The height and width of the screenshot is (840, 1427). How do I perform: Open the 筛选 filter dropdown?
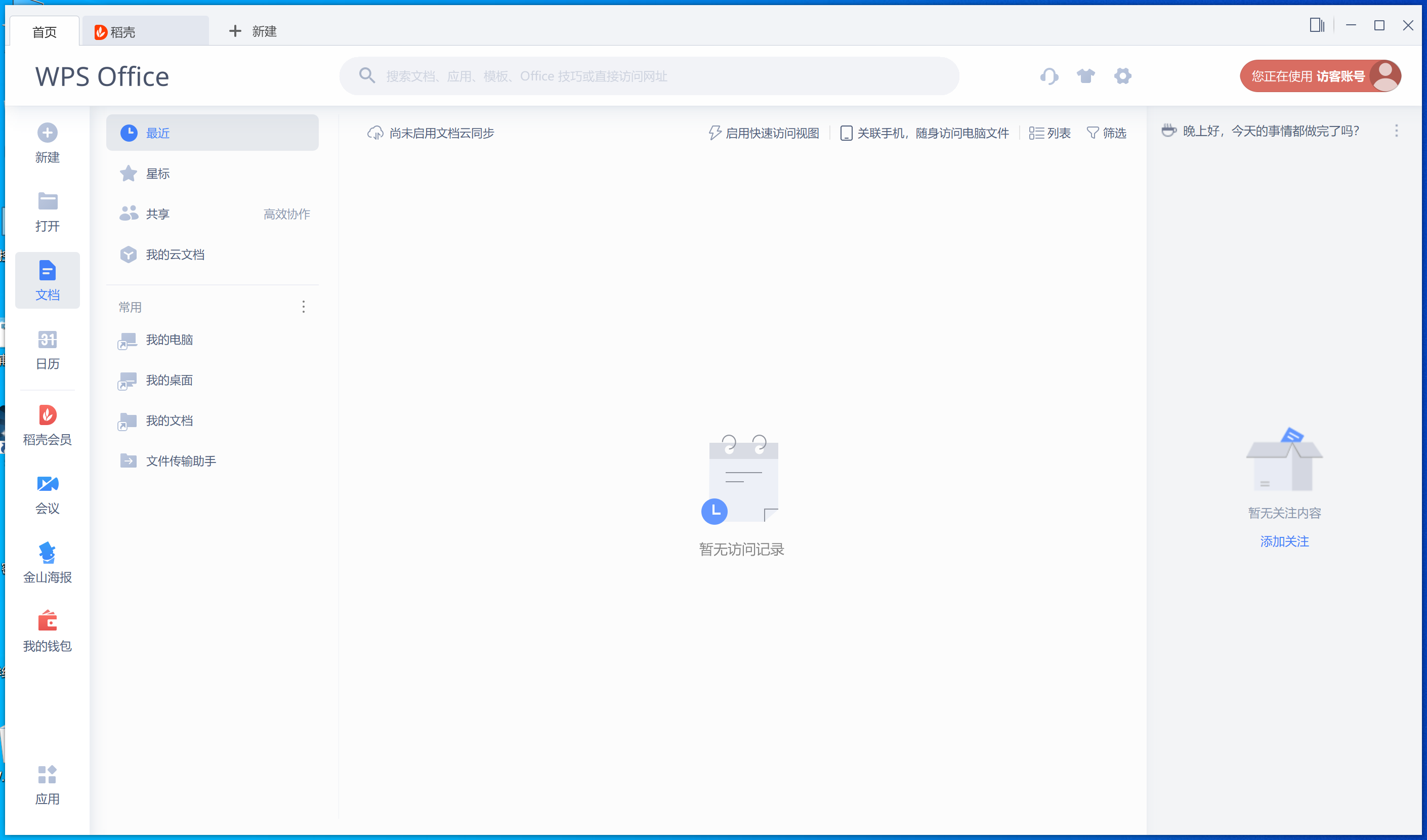tap(1107, 133)
